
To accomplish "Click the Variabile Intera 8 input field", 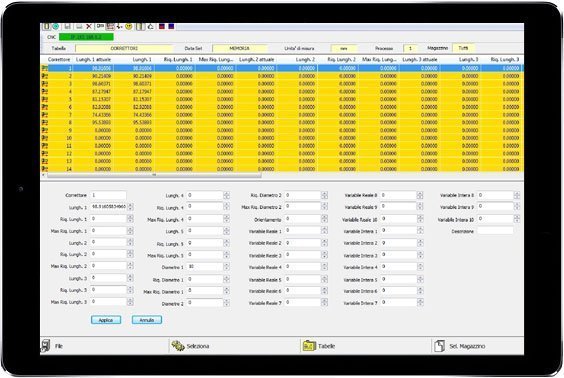I will tap(495, 195).
